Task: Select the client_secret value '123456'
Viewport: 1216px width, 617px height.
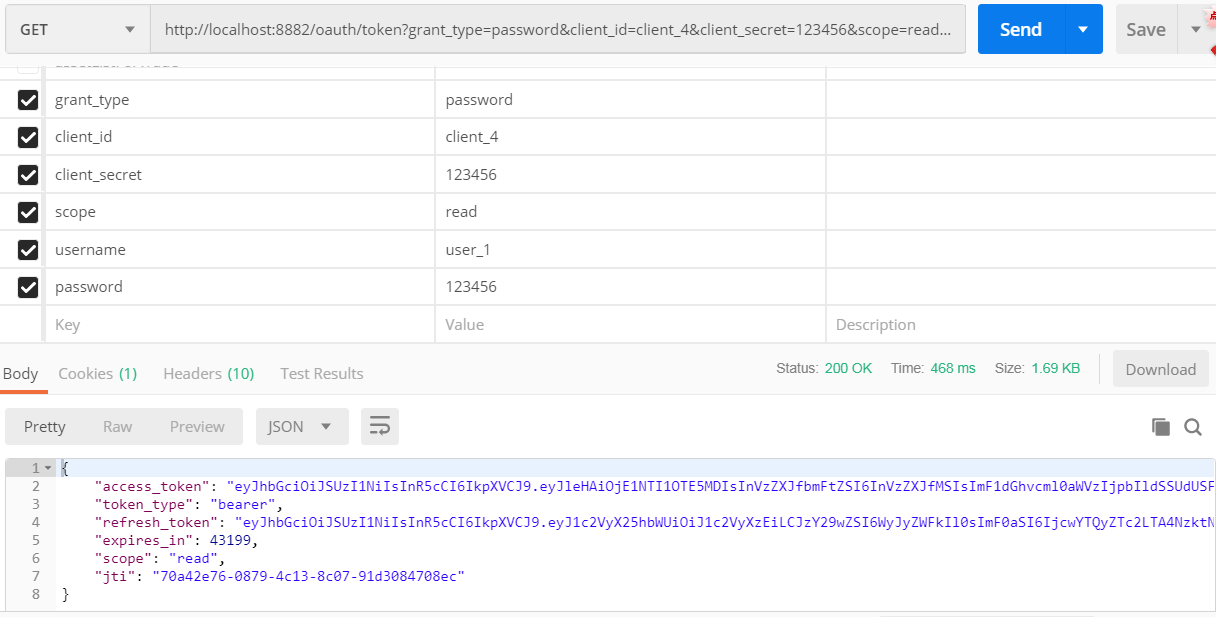Action: click(630, 175)
